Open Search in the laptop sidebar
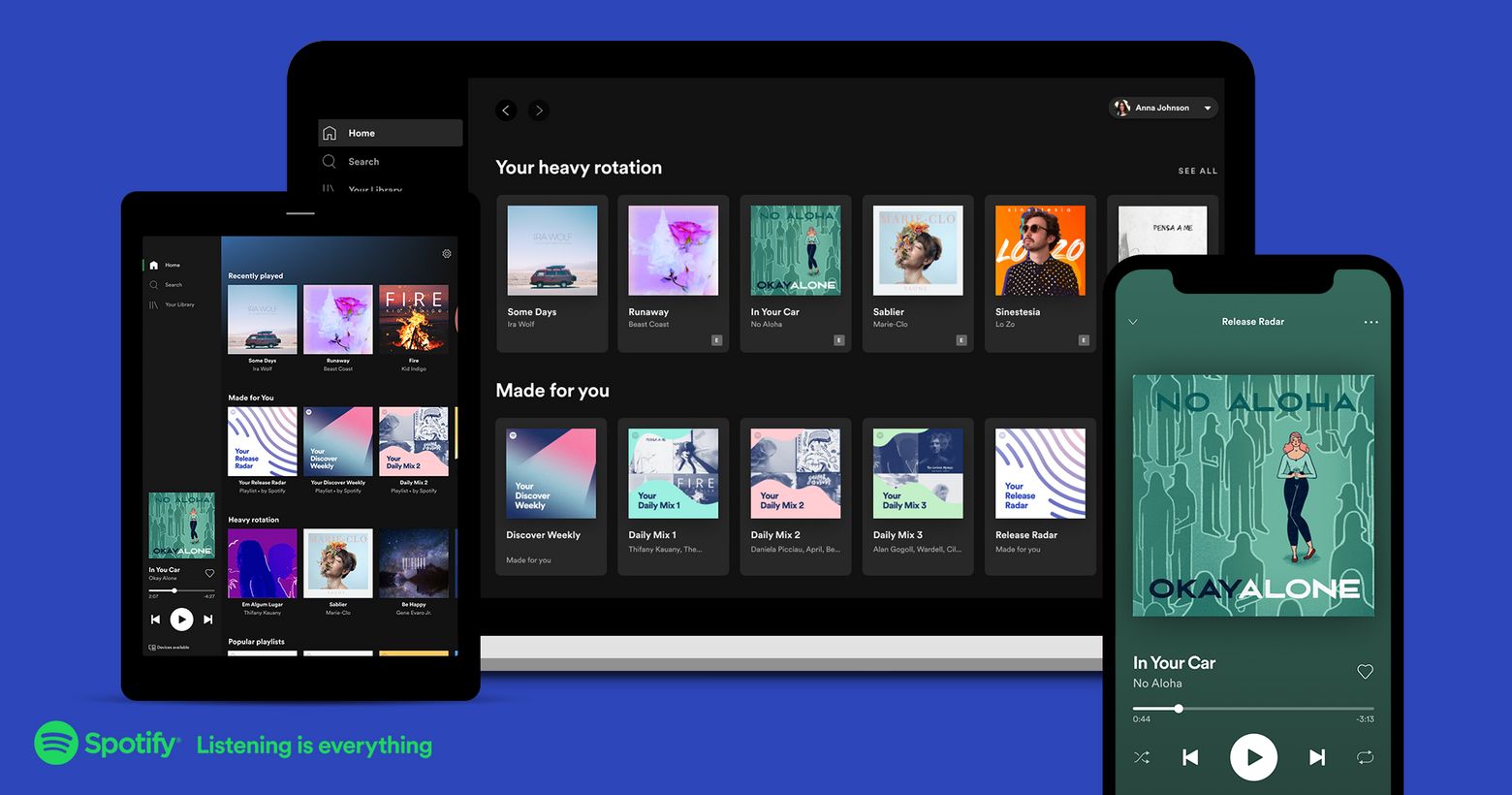1512x795 pixels. click(x=363, y=162)
